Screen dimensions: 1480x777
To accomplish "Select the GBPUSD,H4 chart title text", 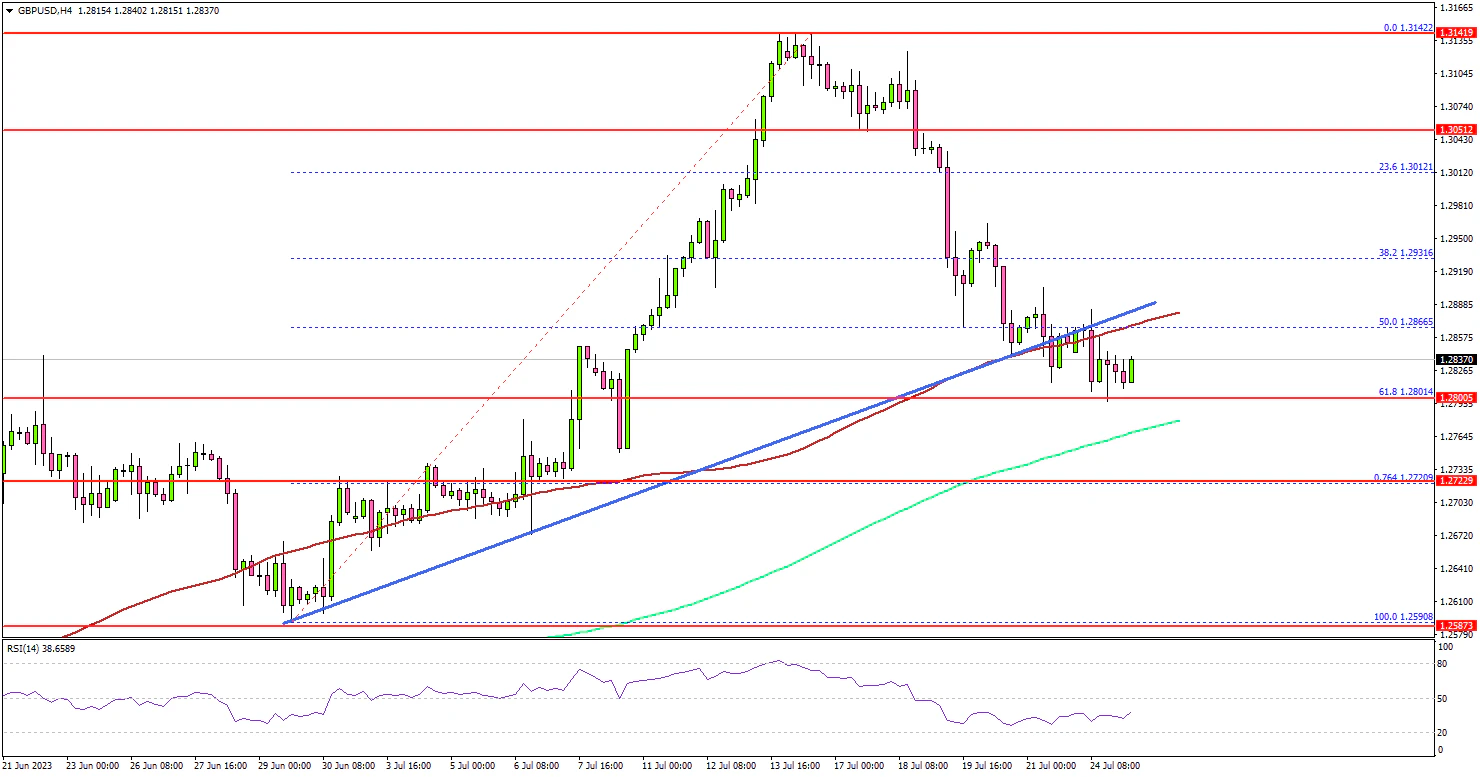I will [x=46, y=10].
